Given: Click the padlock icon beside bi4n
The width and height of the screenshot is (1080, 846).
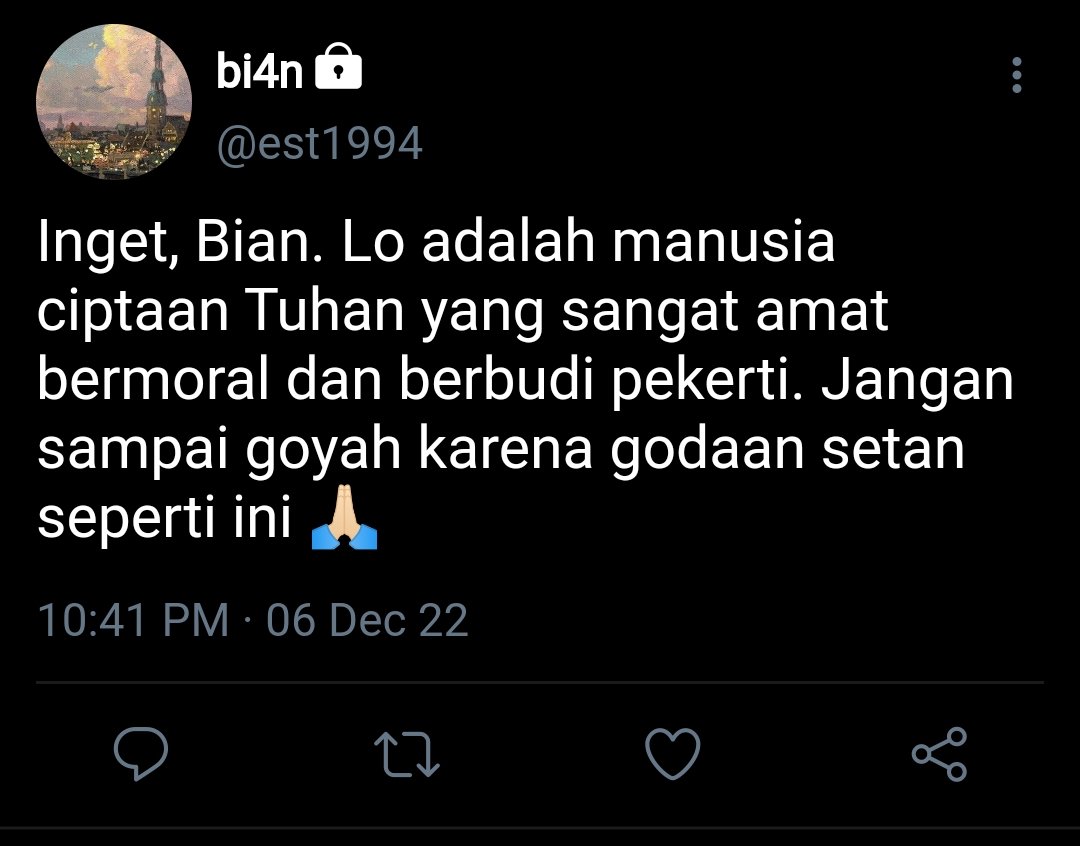Looking at the screenshot, I should coord(338,67).
